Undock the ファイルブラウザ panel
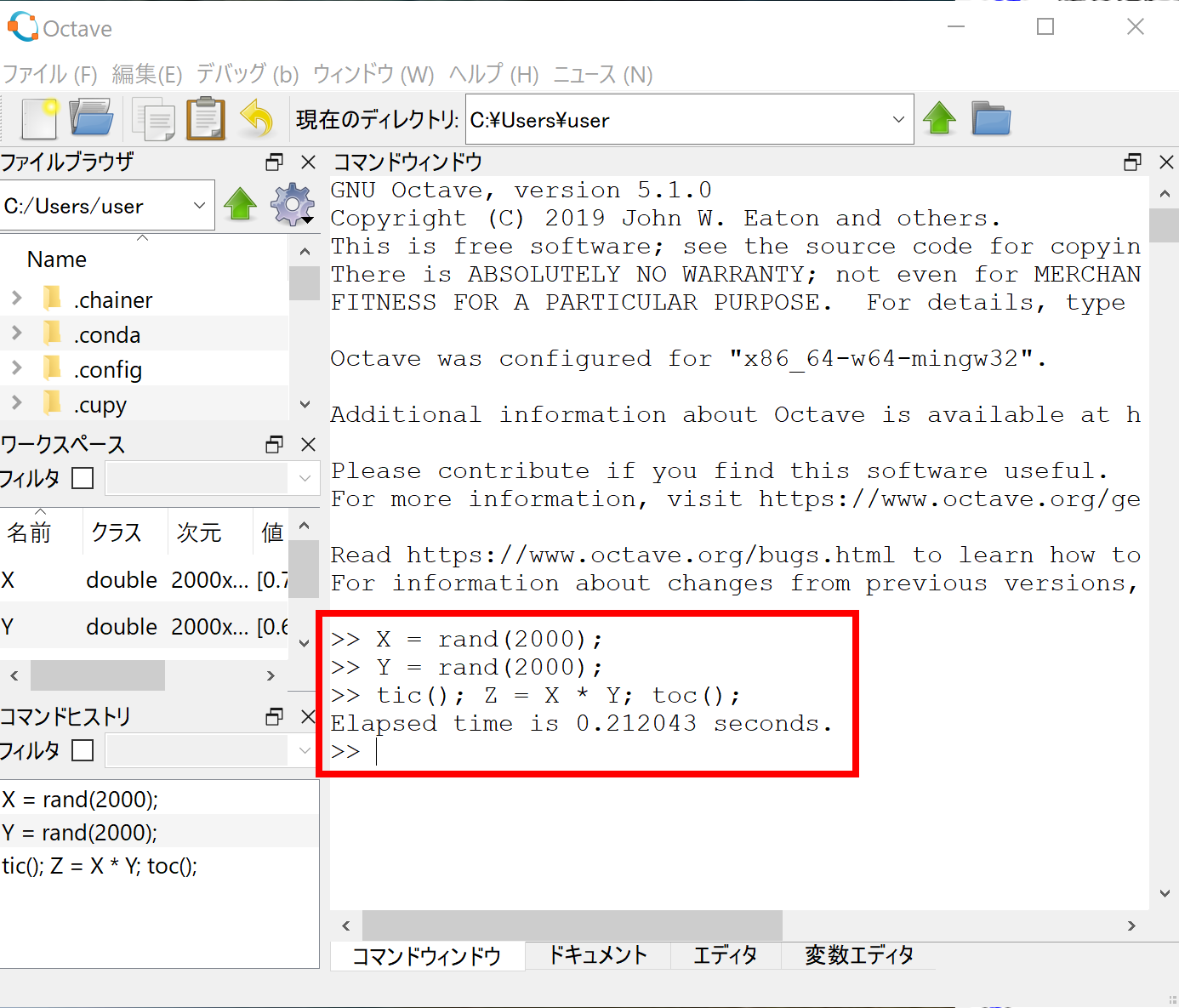Screen dimensions: 1179x1008 tap(274, 162)
